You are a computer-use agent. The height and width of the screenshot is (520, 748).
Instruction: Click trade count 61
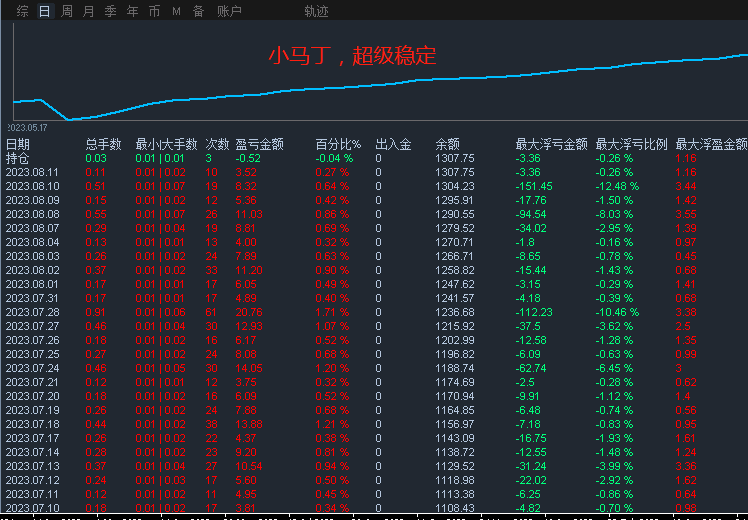click(211, 312)
